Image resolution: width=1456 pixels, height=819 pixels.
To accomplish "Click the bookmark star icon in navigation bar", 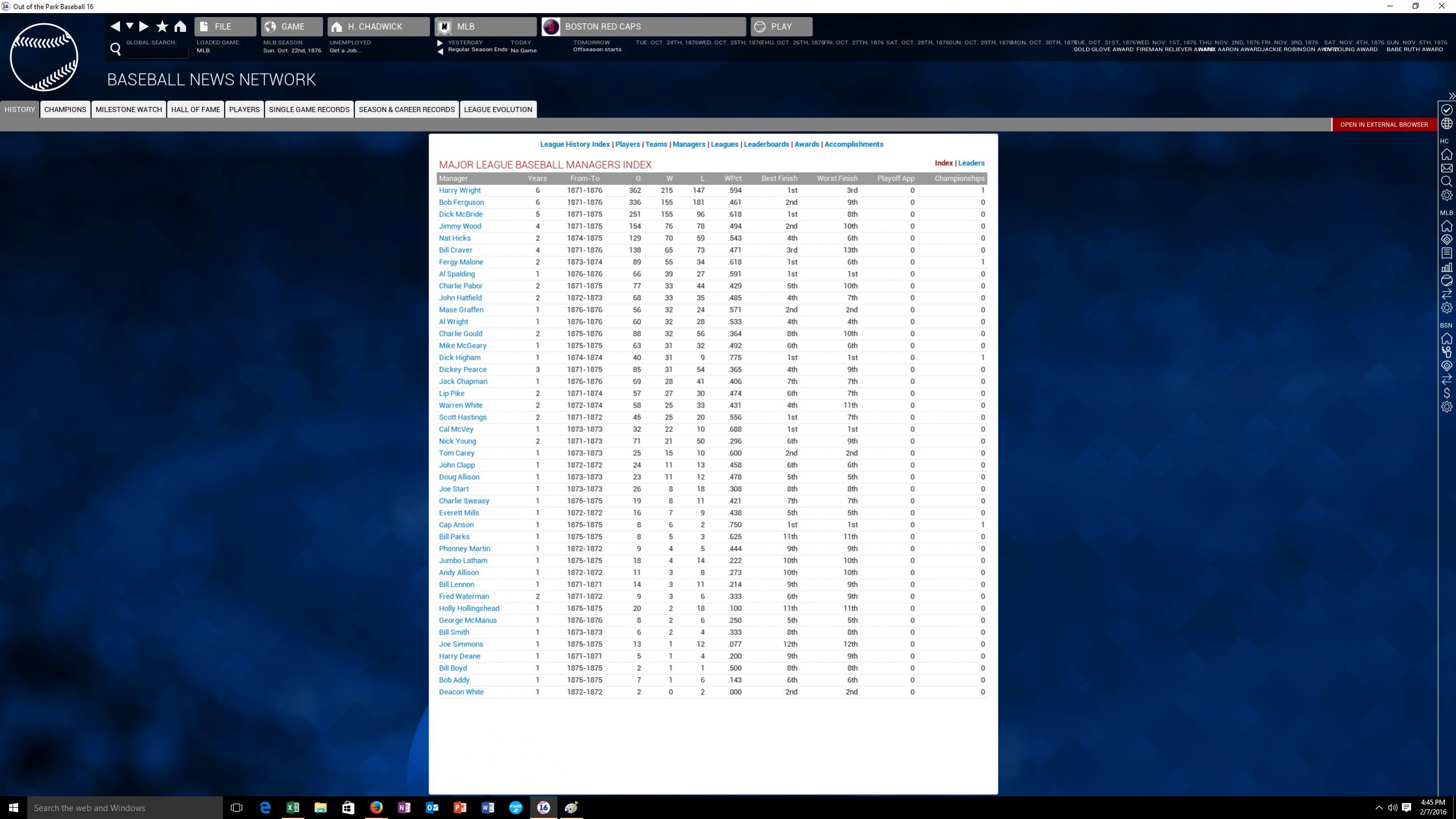I will [x=162, y=26].
